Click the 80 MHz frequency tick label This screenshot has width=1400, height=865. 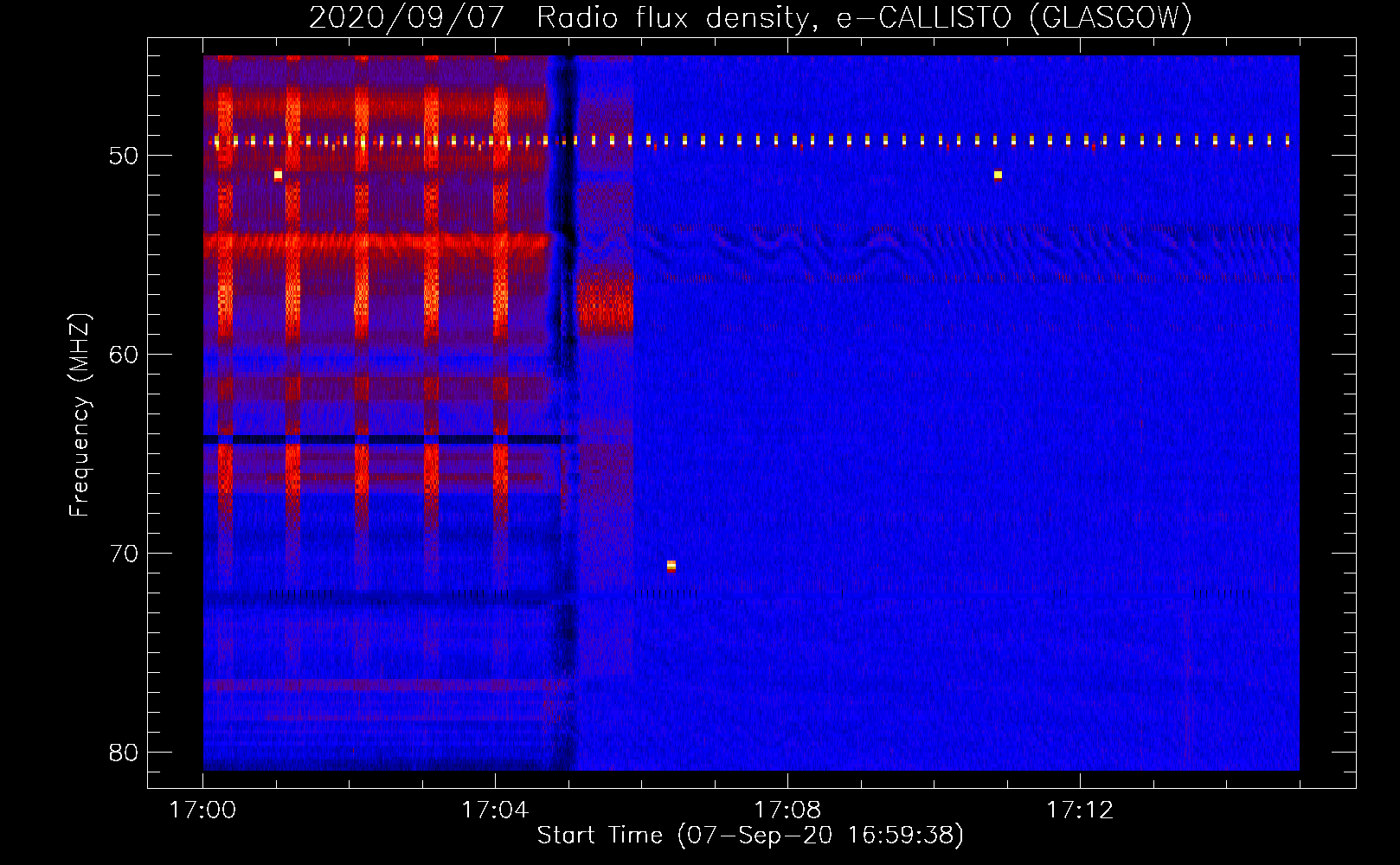125,753
